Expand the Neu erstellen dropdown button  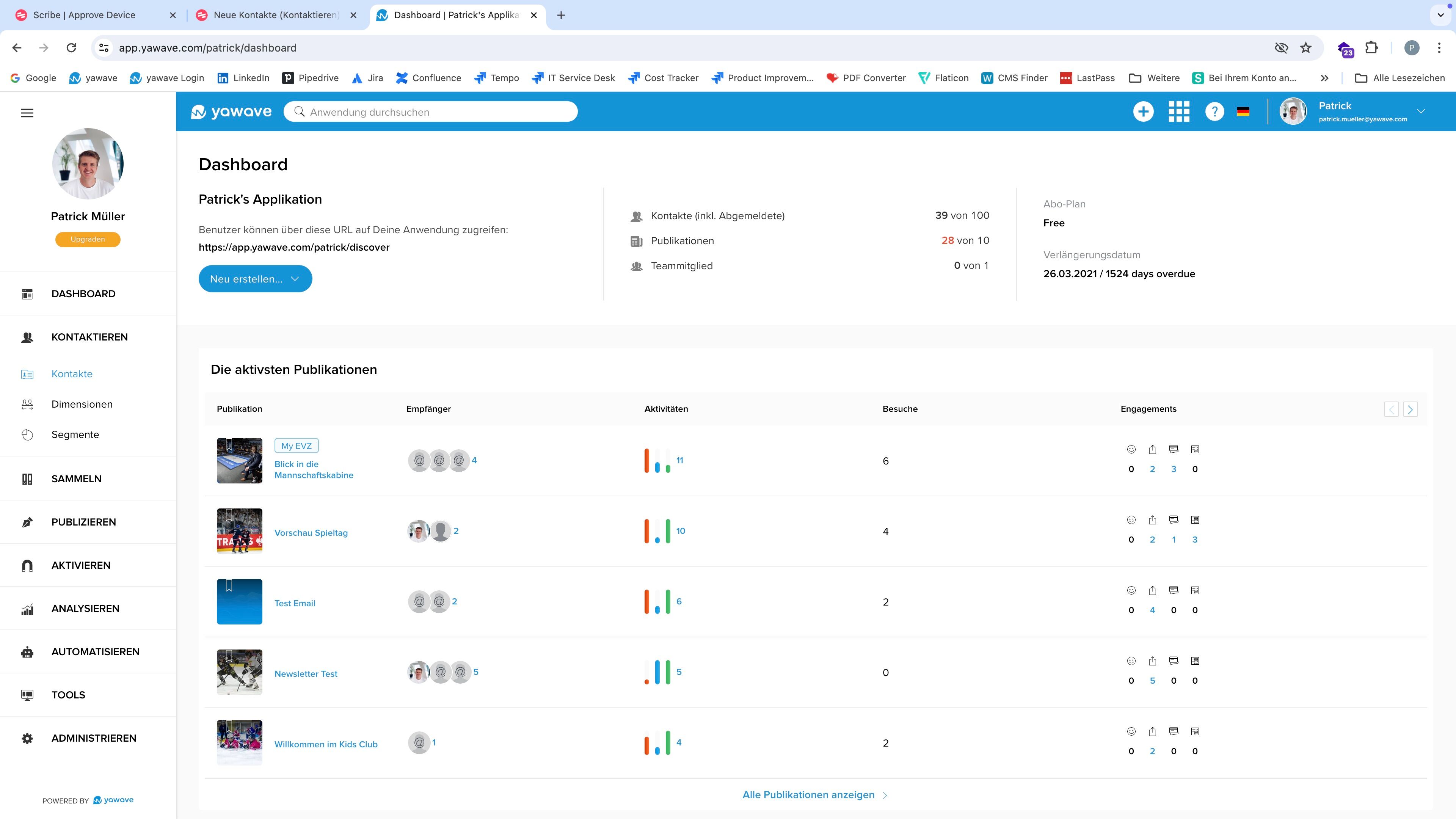coord(255,279)
